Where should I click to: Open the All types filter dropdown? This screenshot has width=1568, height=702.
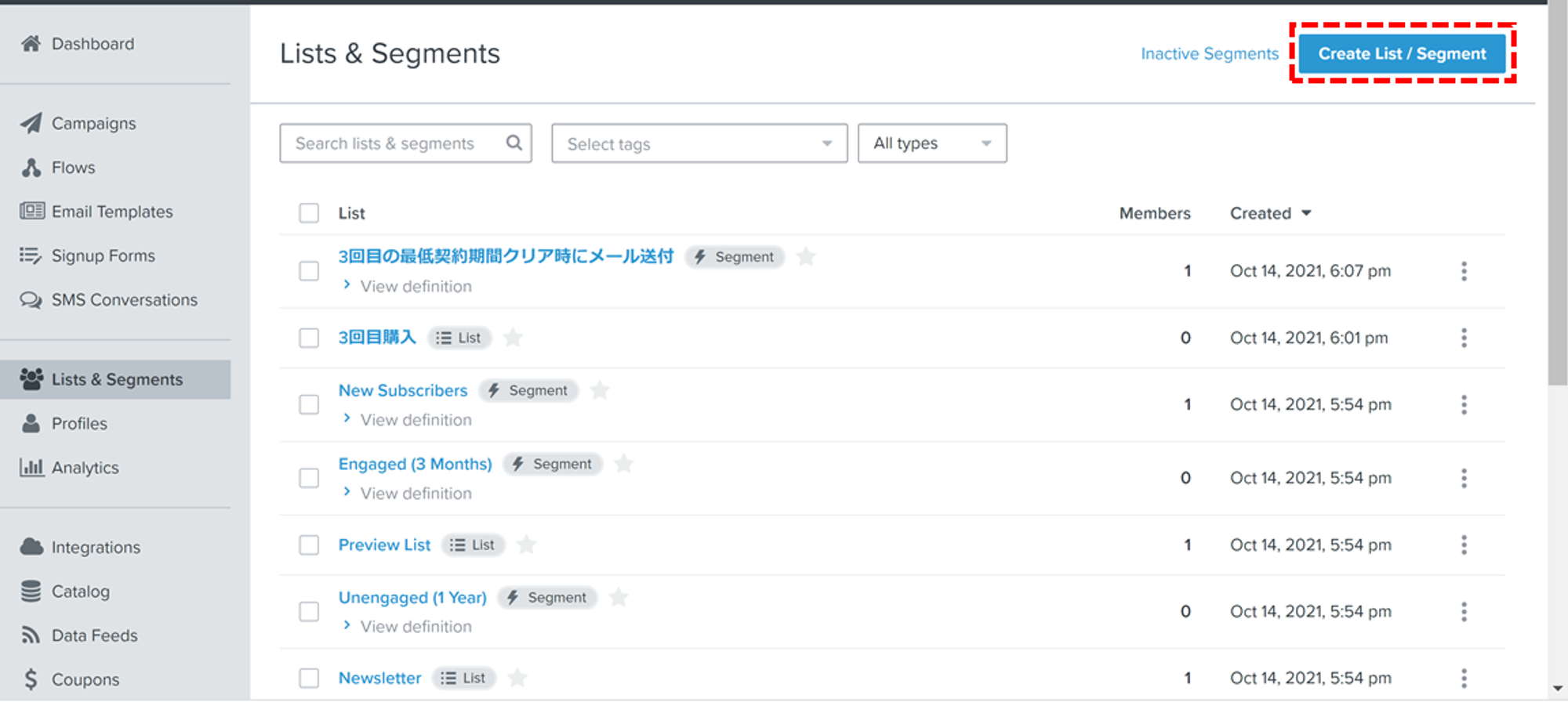click(x=931, y=143)
